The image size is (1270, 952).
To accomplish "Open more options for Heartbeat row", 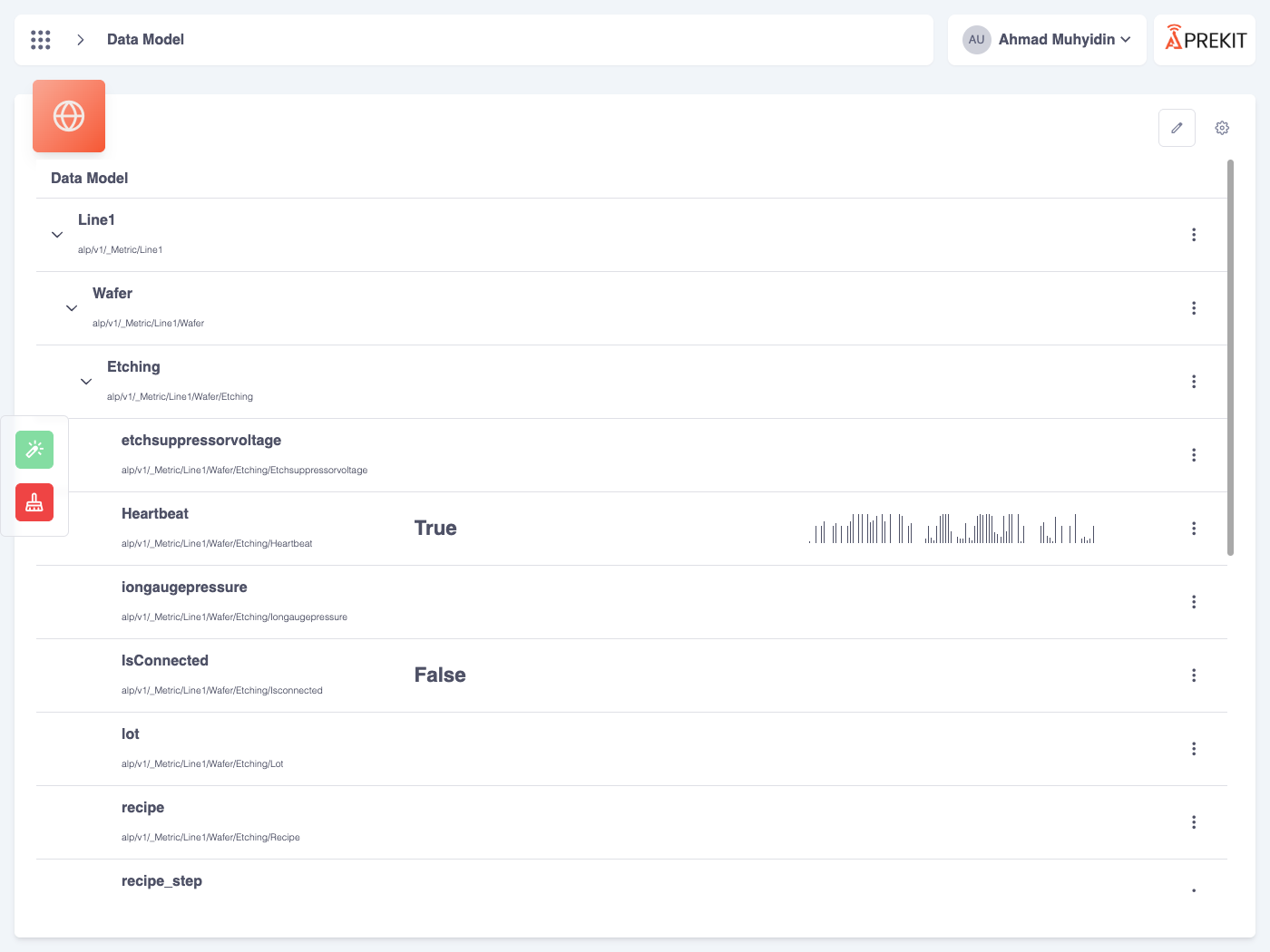I will (x=1194, y=529).
